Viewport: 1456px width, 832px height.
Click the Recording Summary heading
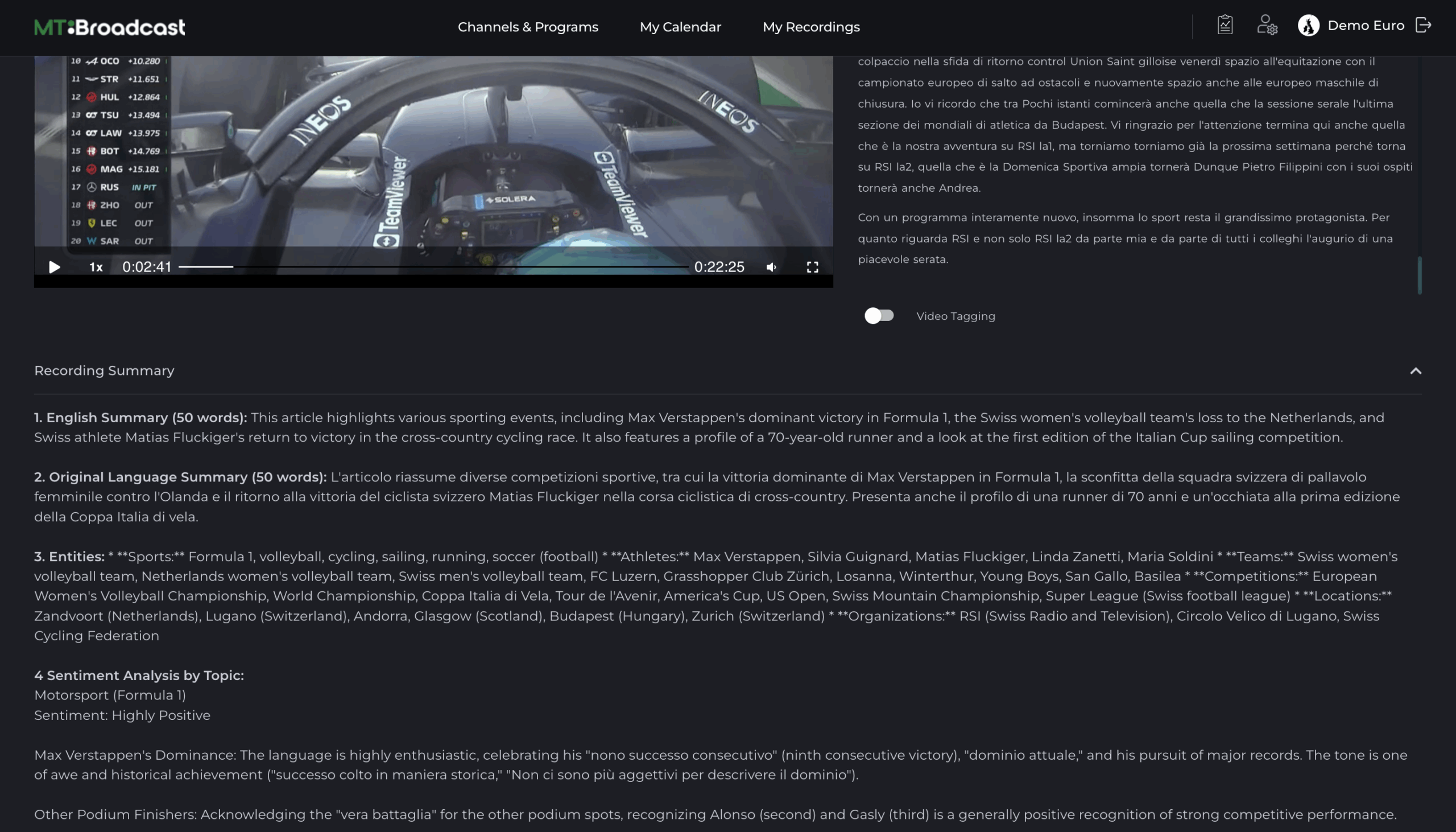coord(104,370)
